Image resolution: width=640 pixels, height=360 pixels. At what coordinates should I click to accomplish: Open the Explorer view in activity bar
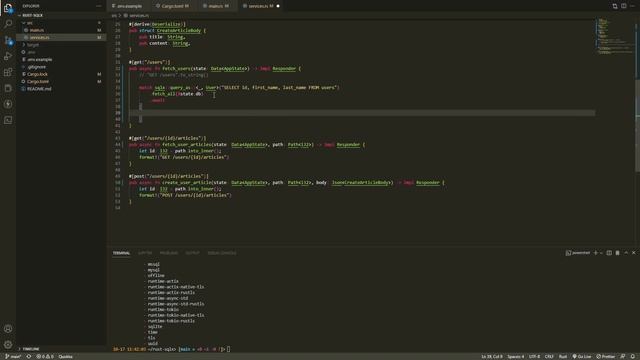pyautogui.click(x=8, y=8)
